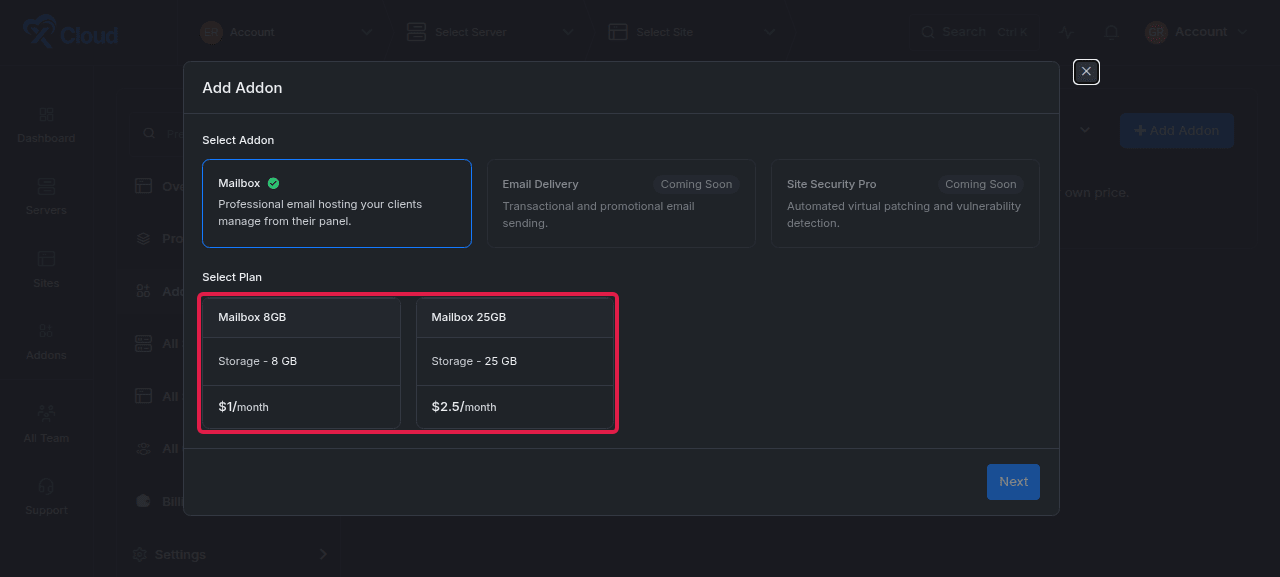
Task: Click the Add Addon dialog title
Action: [242, 88]
